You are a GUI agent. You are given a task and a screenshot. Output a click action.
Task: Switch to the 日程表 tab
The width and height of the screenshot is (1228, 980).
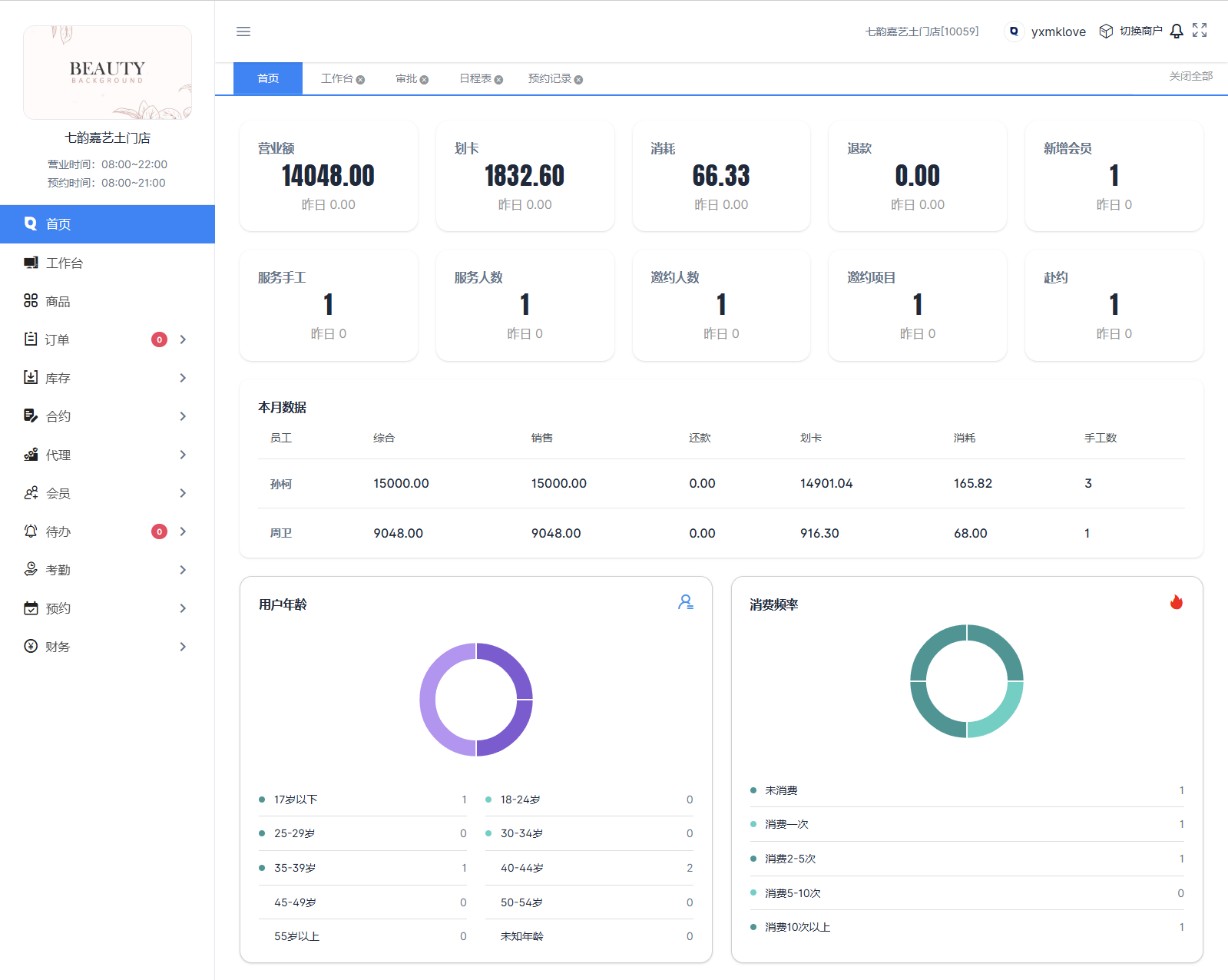pos(475,79)
